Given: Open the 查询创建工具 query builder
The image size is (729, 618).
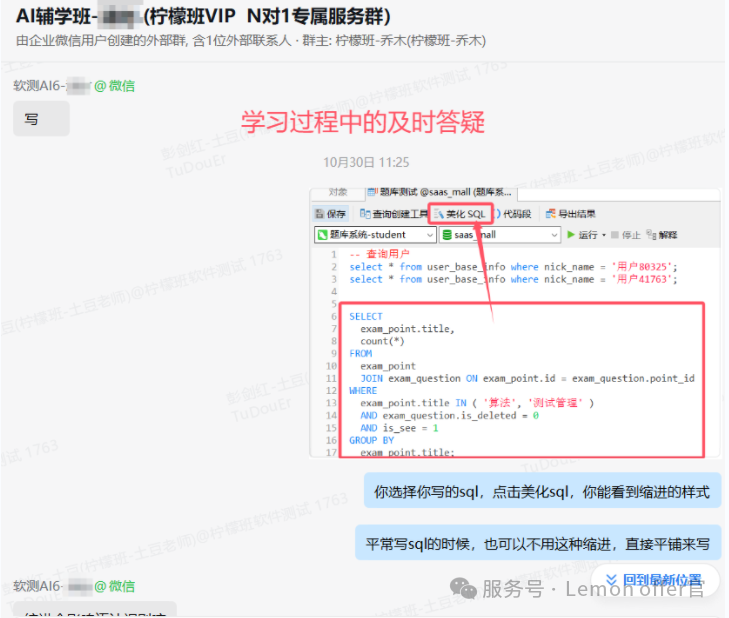Looking at the screenshot, I should 393,214.
